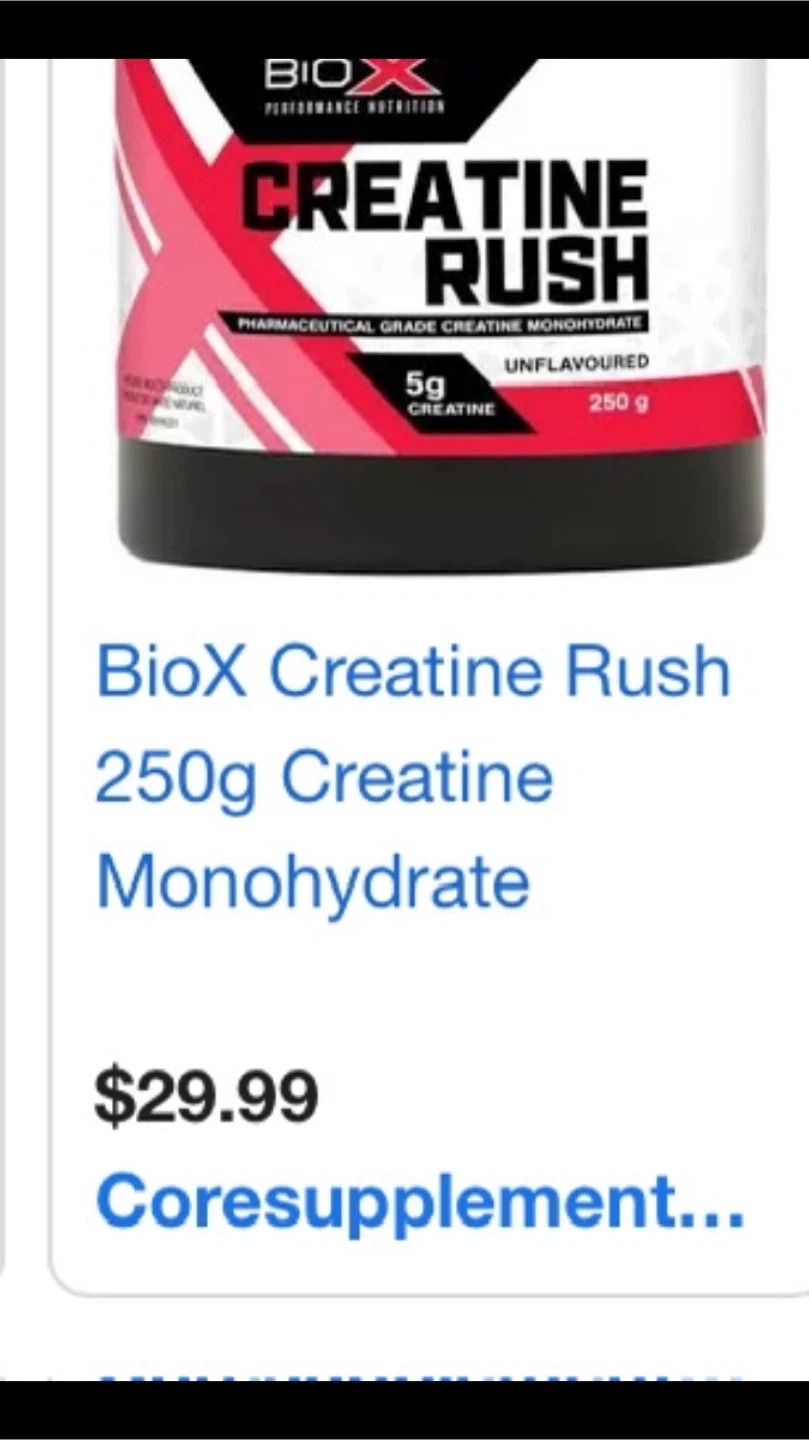Tap the previous product card edge at left

(x=3, y=668)
